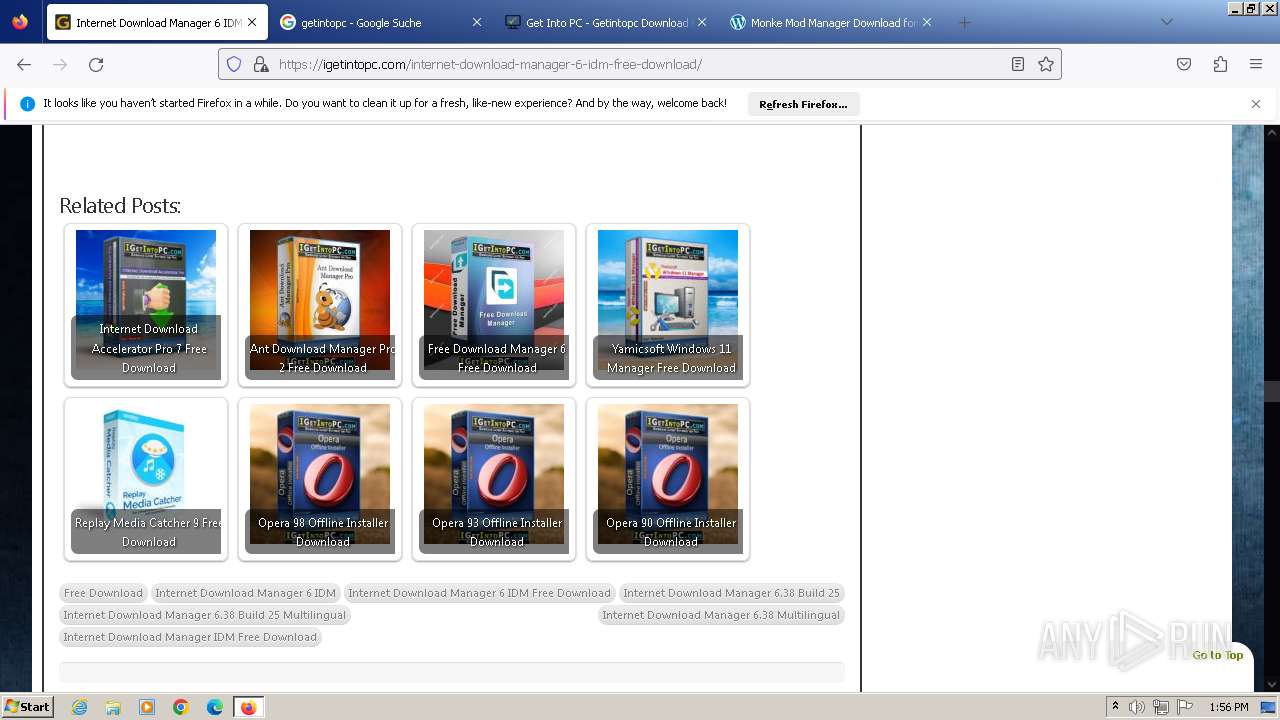
Task: Select the Internet Download Manager 6 IDM tab
Action: (x=157, y=22)
